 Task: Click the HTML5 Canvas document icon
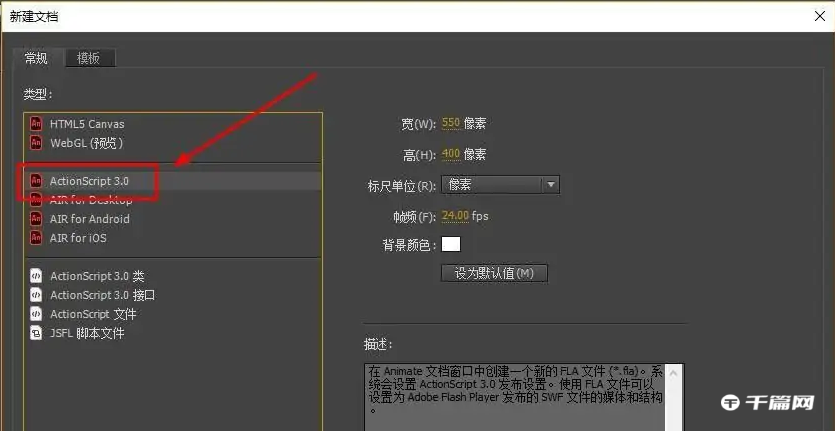36,124
